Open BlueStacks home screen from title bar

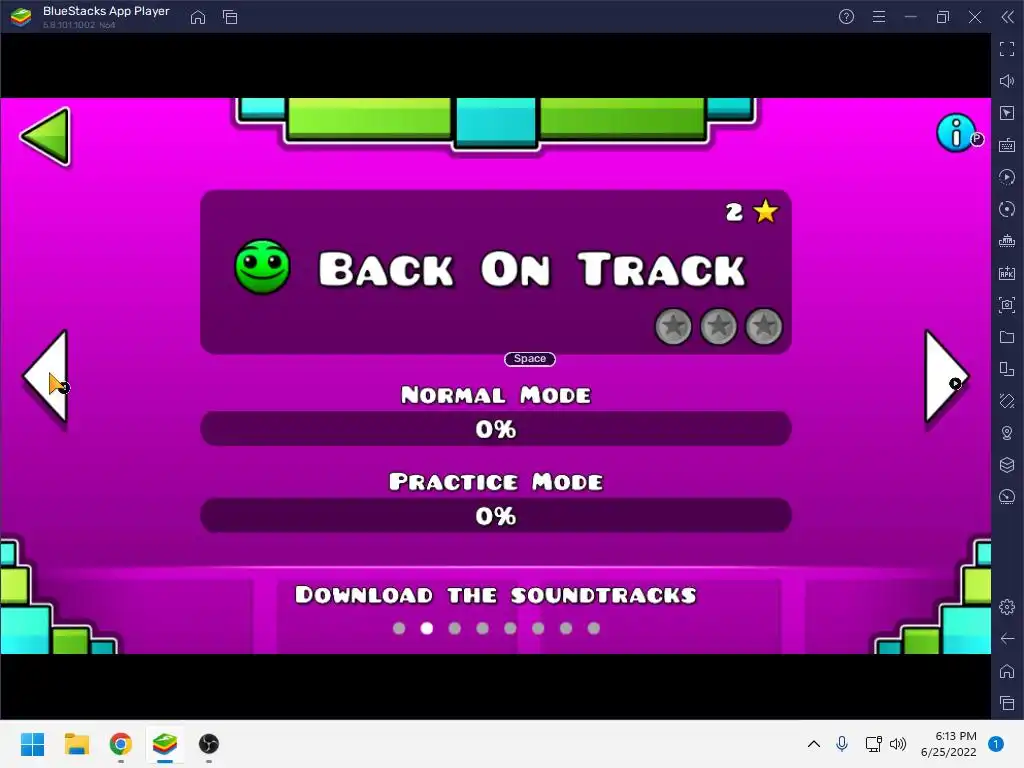point(198,17)
